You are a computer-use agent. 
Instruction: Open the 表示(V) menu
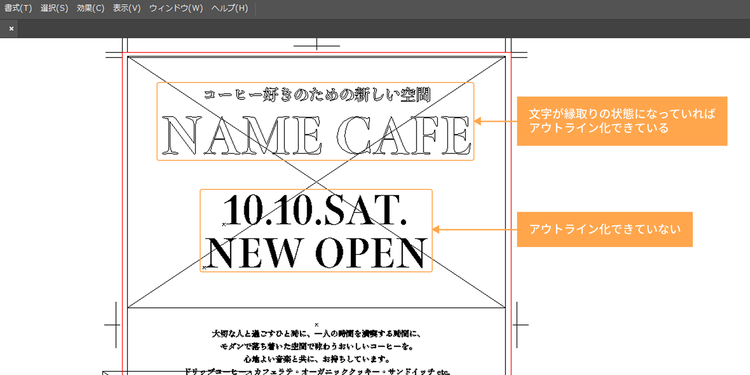(x=127, y=9)
